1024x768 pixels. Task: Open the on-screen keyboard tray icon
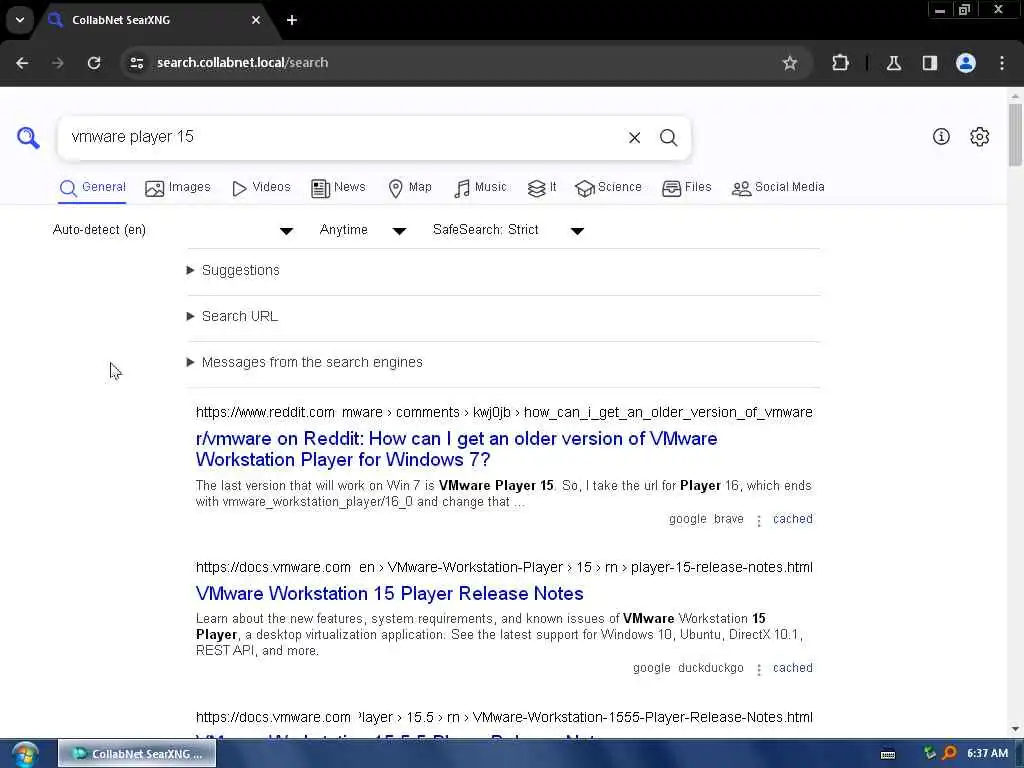tap(888, 754)
